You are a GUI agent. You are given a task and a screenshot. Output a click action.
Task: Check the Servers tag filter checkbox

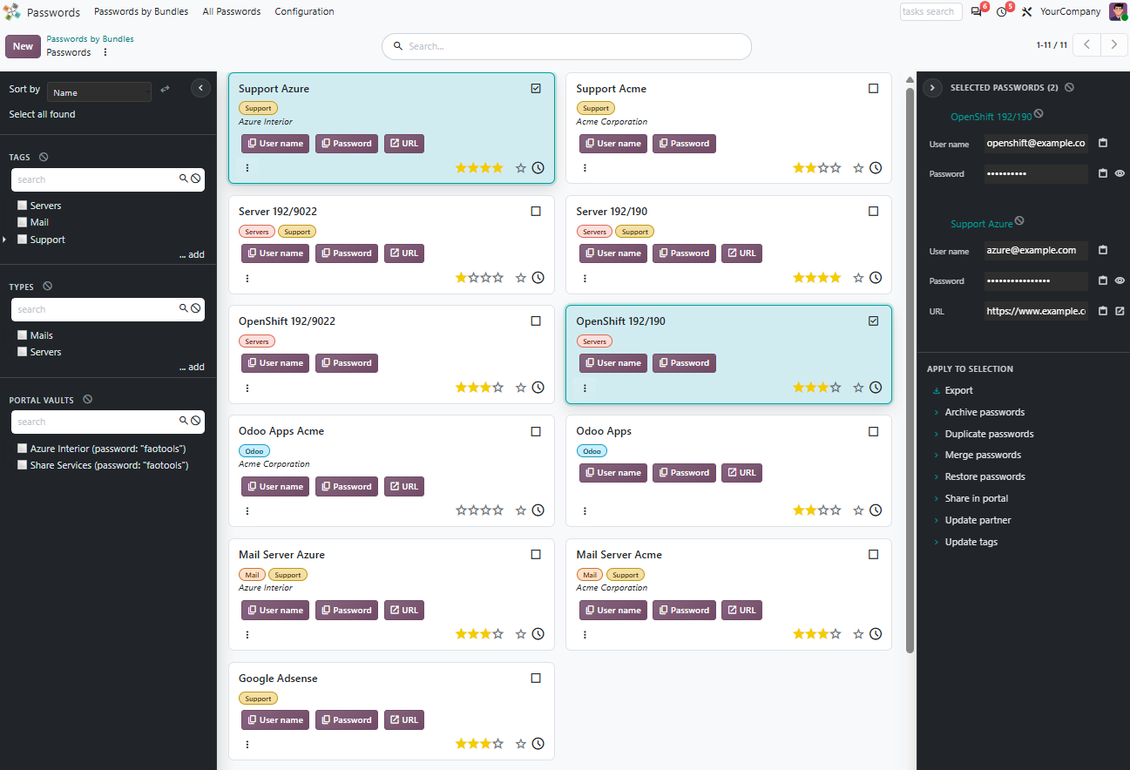click(x=22, y=205)
